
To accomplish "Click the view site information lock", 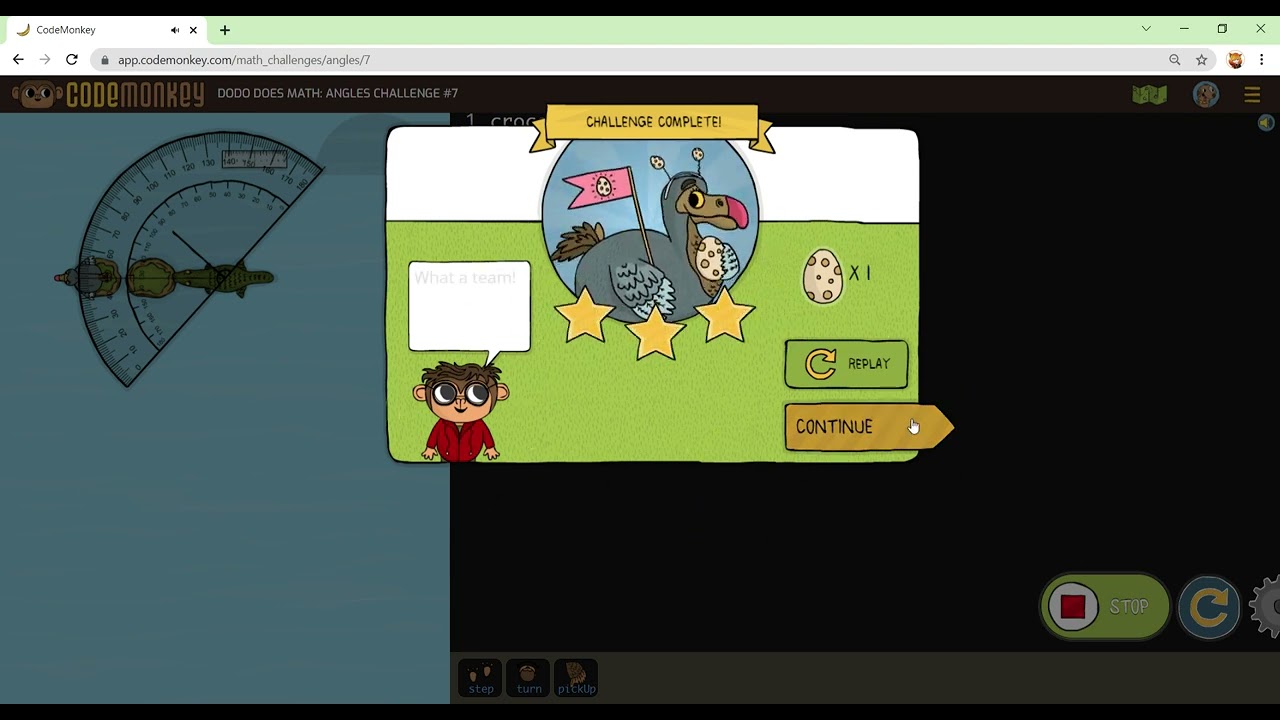I will coord(104,60).
